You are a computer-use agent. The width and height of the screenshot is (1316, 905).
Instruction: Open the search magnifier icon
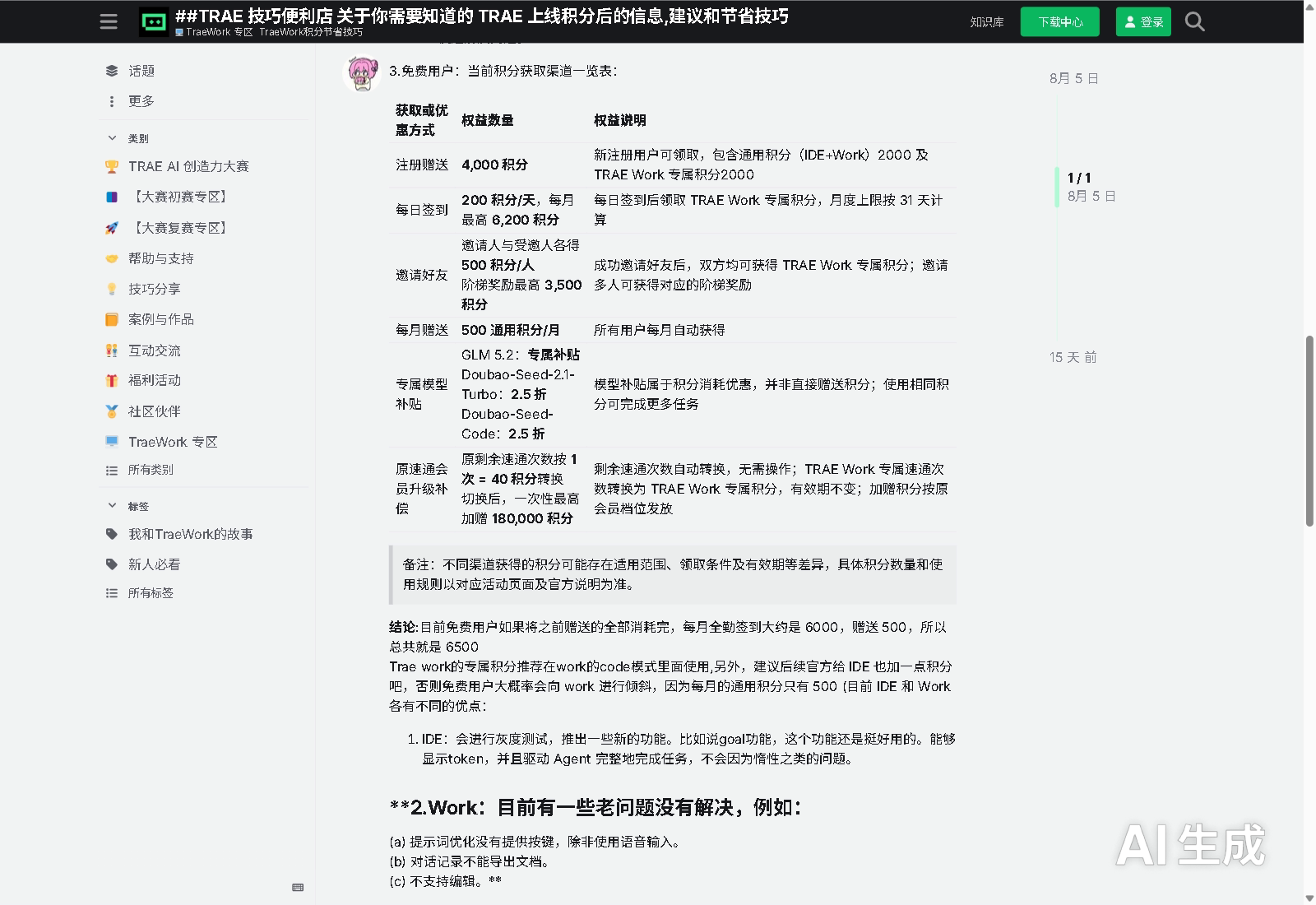[x=1194, y=22]
